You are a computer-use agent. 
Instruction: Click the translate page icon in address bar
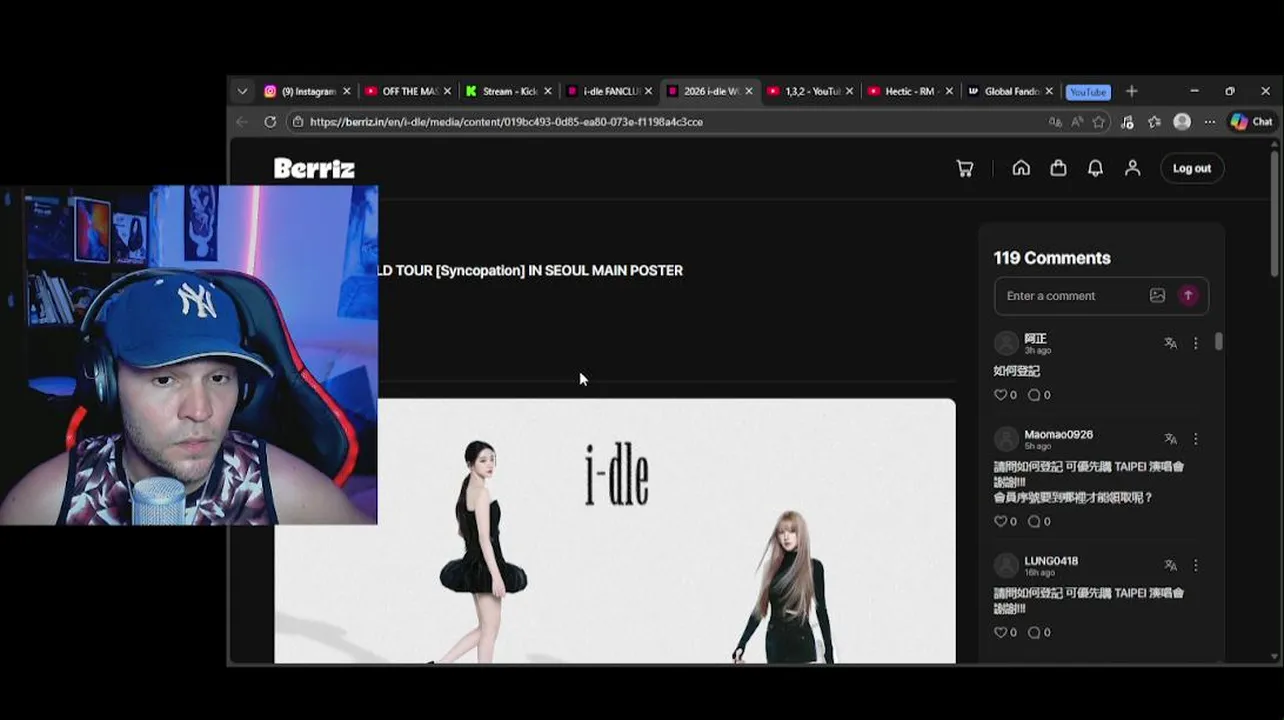point(1055,122)
